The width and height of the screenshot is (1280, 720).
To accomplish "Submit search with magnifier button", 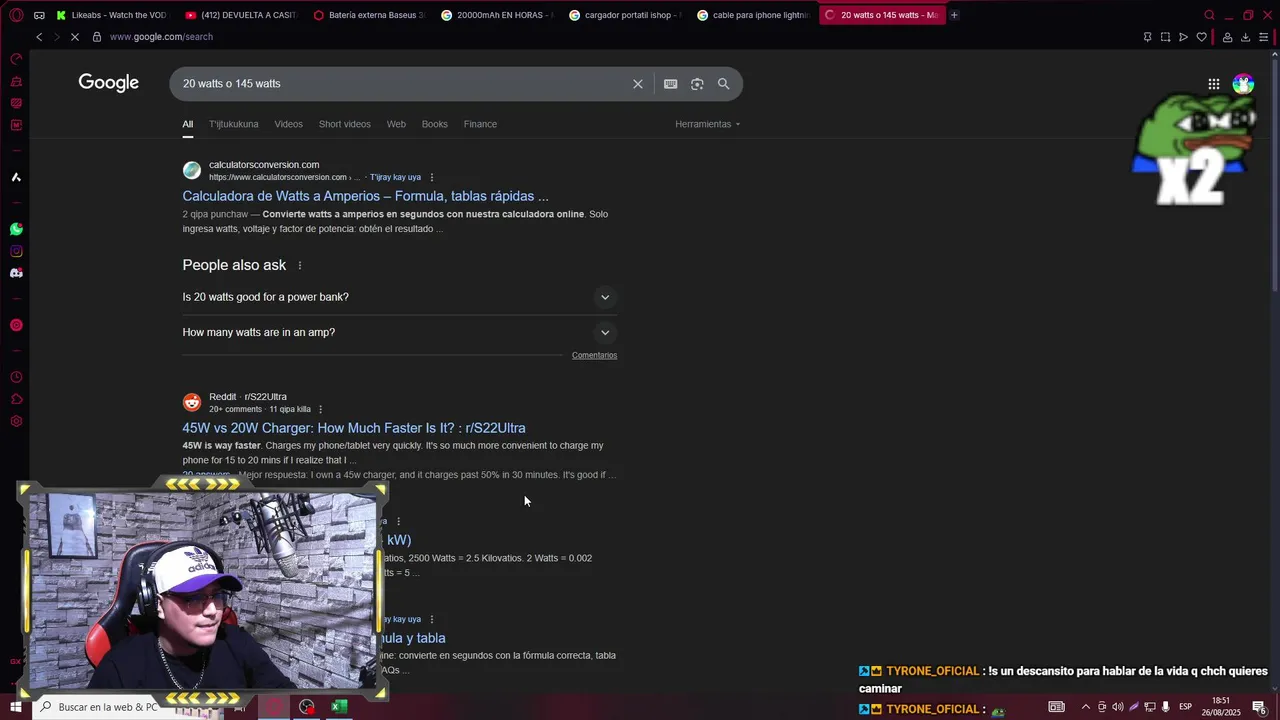I will pyautogui.click(x=723, y=84).
